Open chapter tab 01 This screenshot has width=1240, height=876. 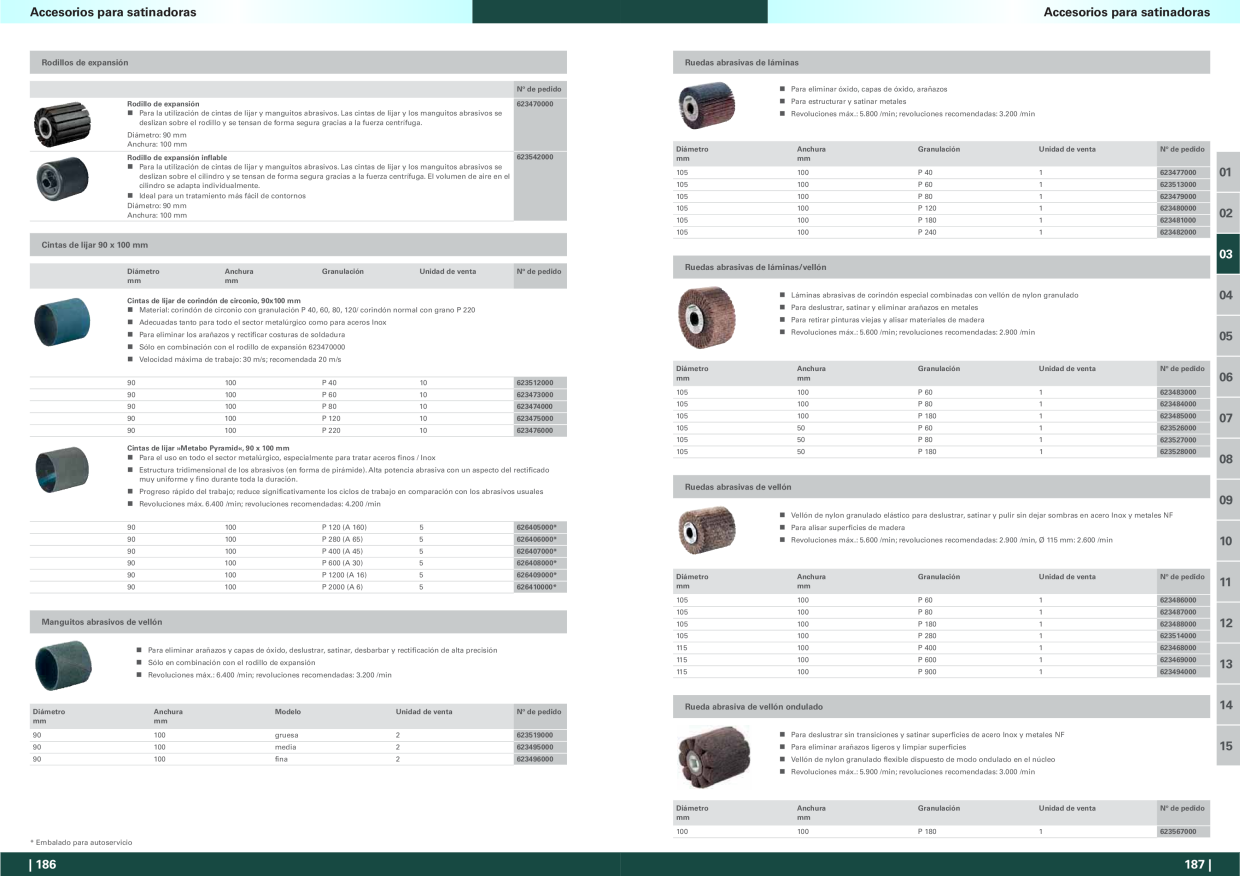1226,173
